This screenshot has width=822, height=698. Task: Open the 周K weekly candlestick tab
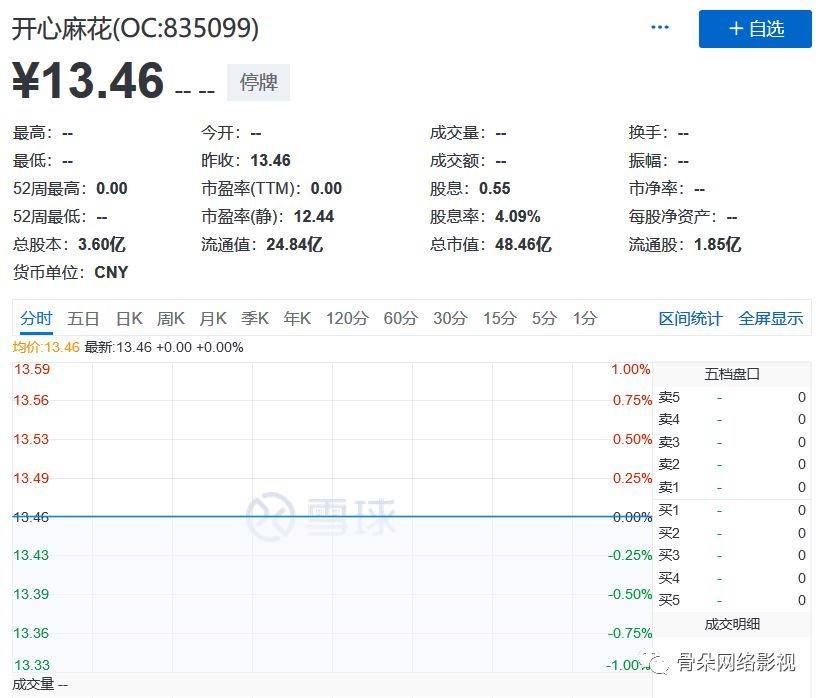(171, 318)
